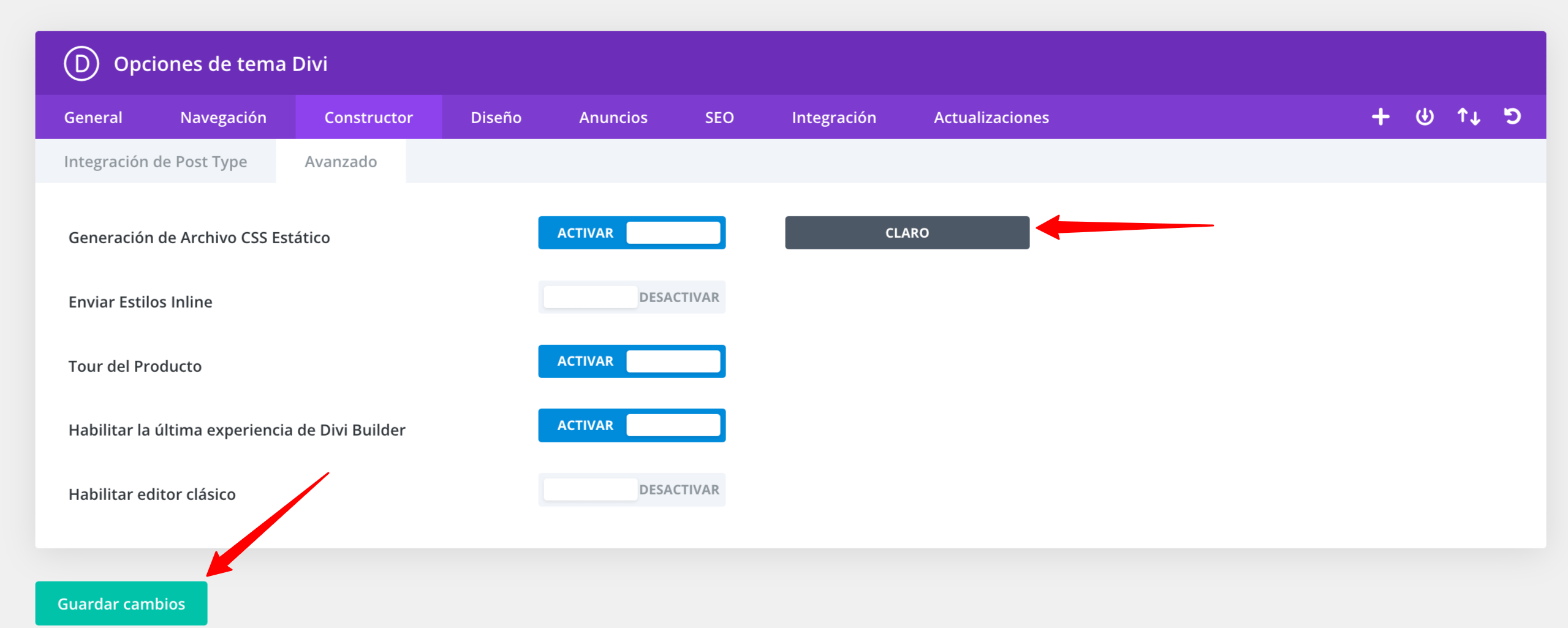Image resolution: width=1568 pixels, height=628 pixels.
Task: Enable Enviar Estilos Inline toggle
Action: (x=632, y=297)
